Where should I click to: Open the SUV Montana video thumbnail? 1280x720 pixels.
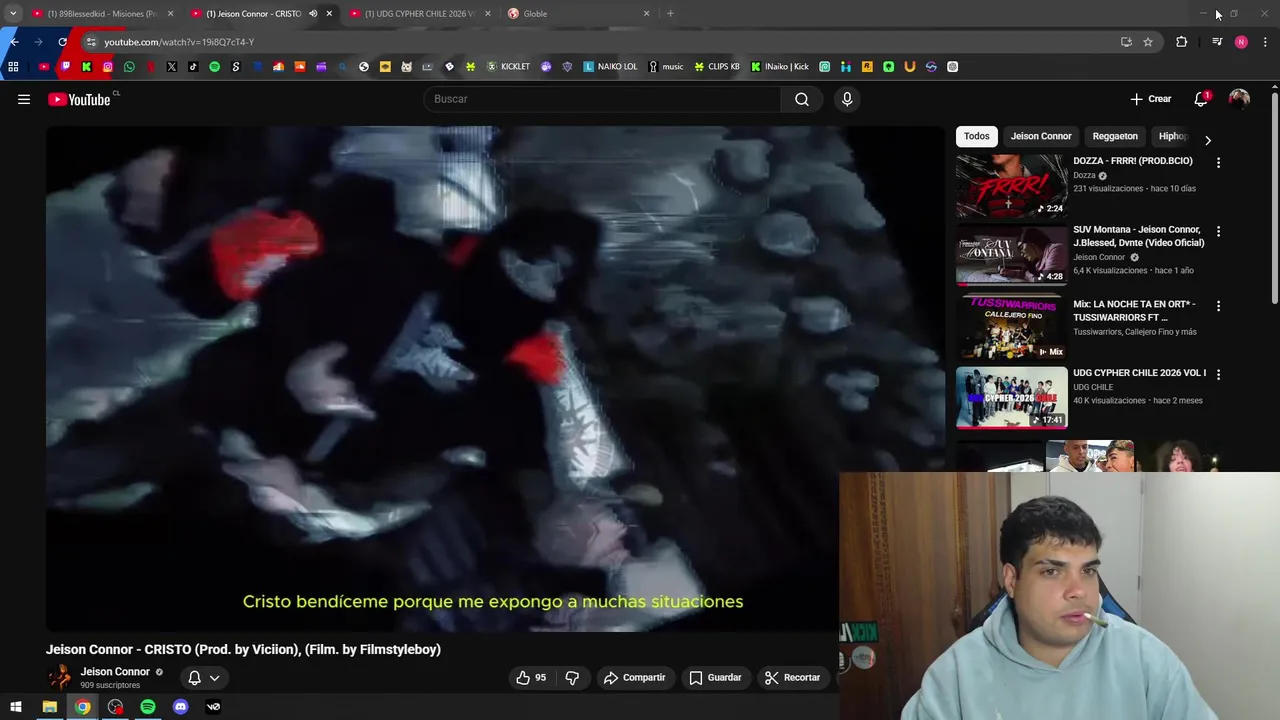(1011, 254)
